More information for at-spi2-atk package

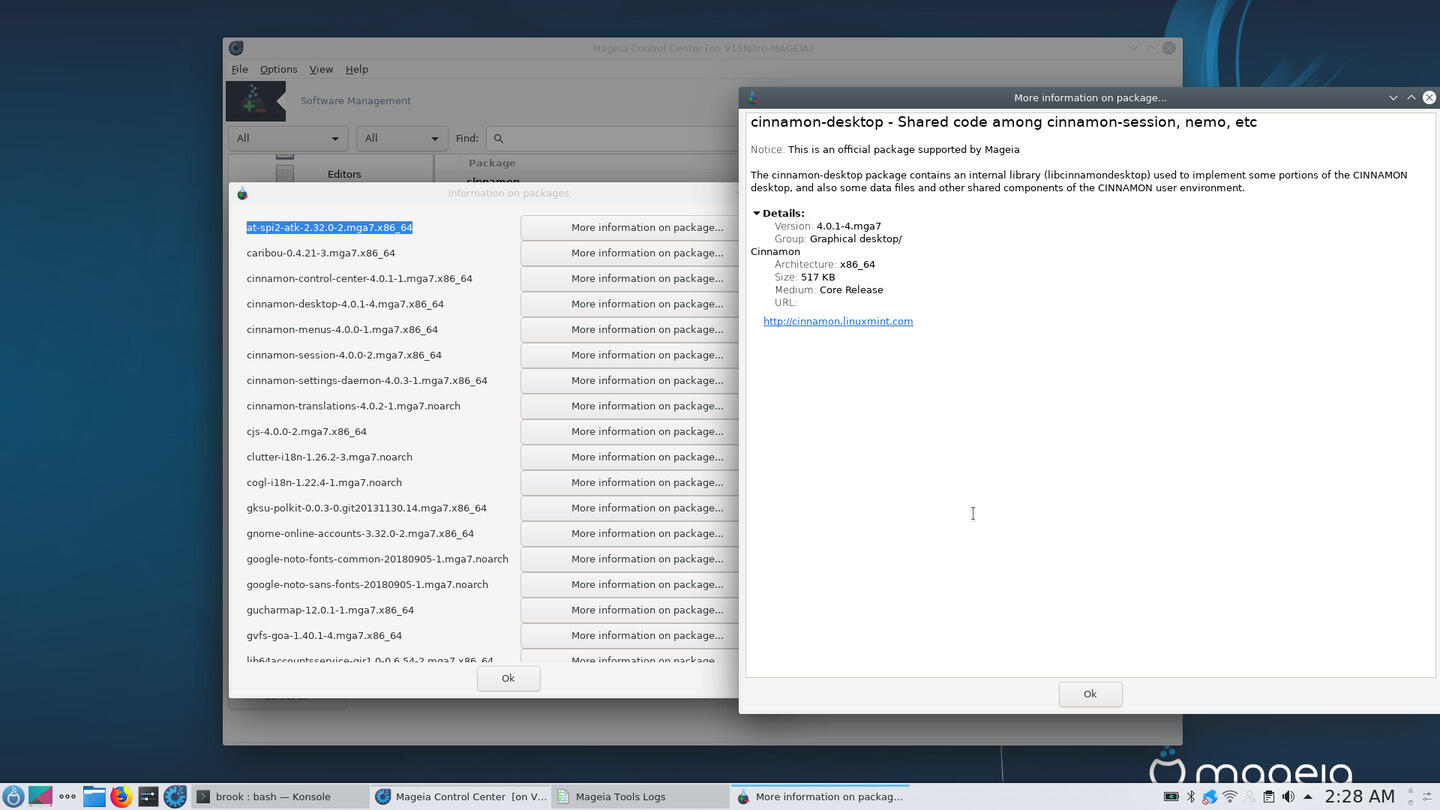point(629,228)
